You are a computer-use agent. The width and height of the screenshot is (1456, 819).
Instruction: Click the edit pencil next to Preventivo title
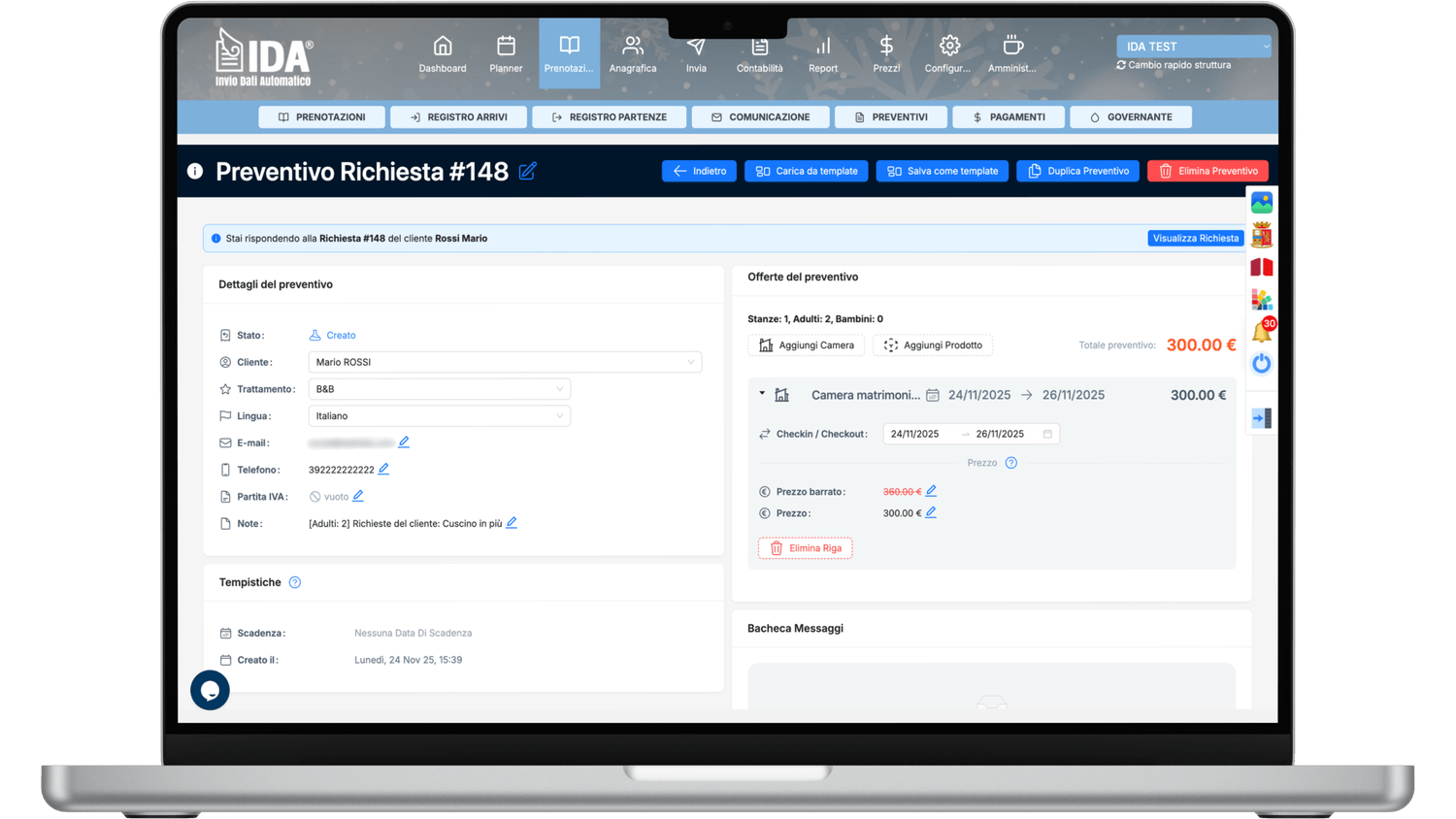[x=527, y=172]
